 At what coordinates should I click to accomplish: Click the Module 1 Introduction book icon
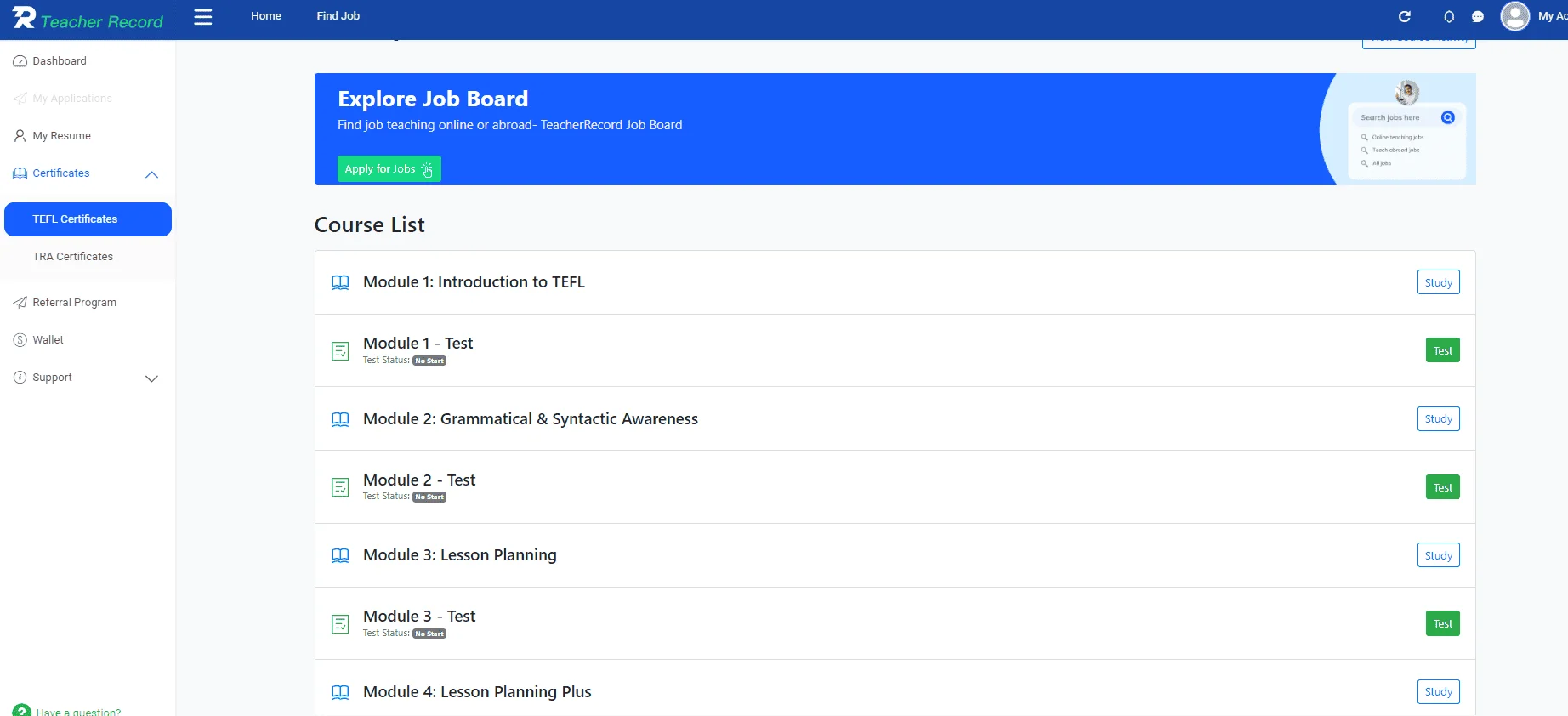[340, 282]
